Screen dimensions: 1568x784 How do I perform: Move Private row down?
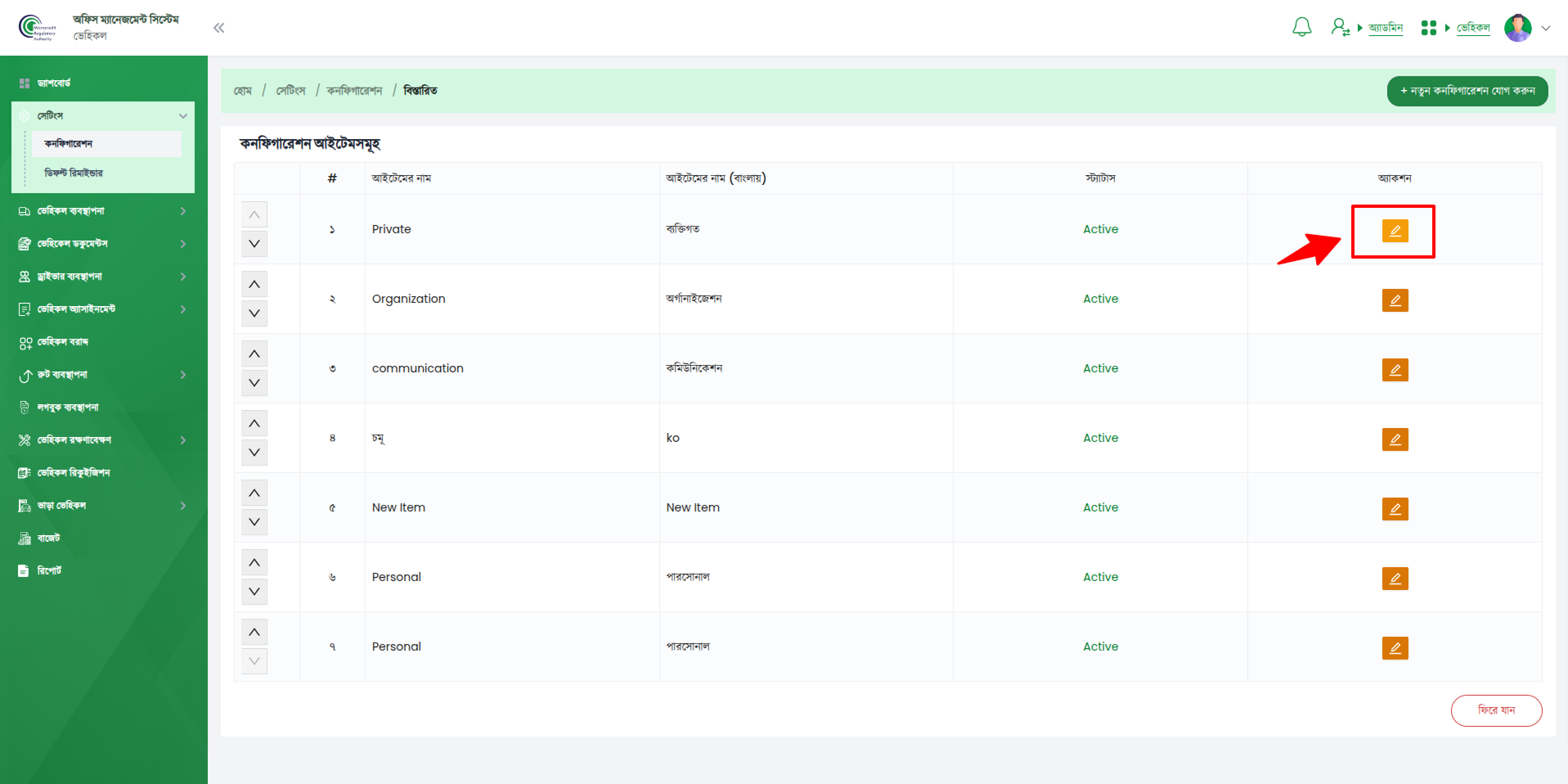pos(254,244)
